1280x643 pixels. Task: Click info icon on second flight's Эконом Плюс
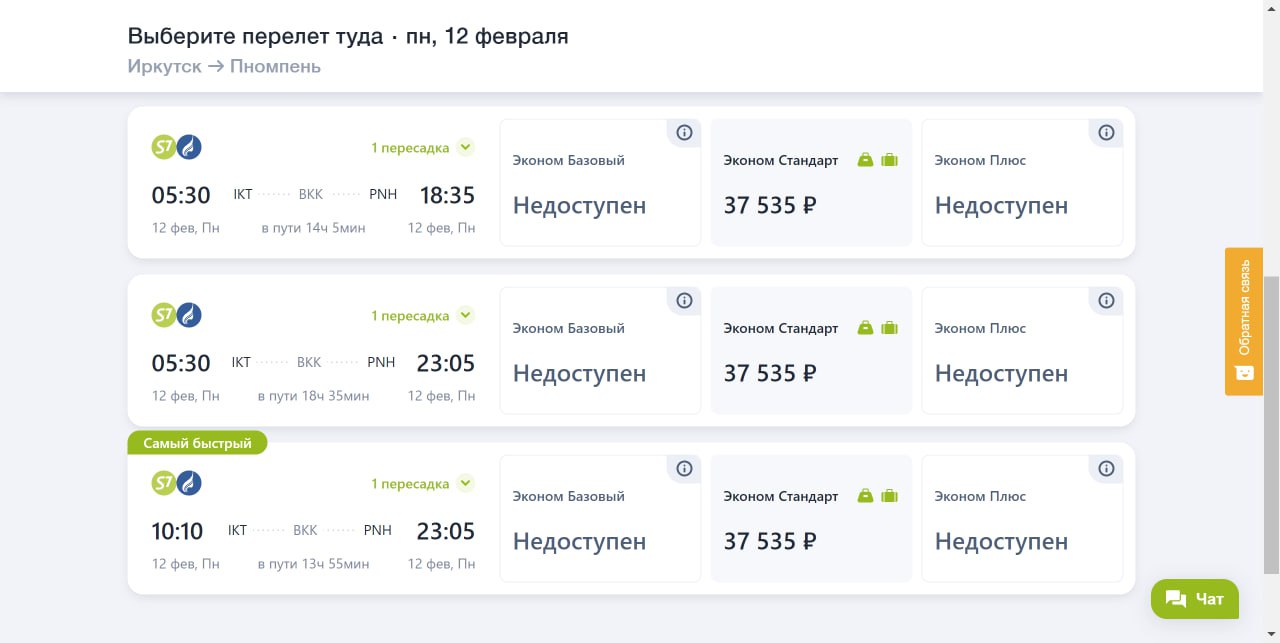pyautogui.click(x=1106, y=300)
